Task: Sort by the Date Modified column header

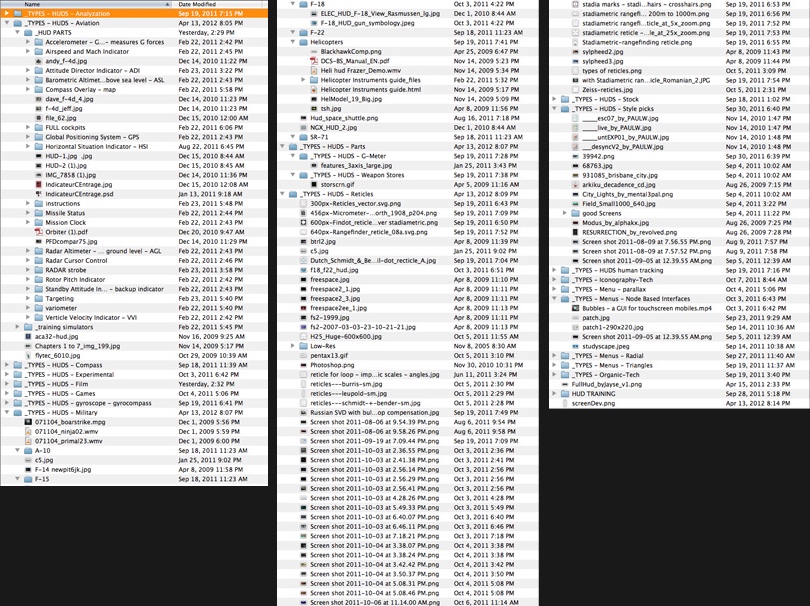Action: 220,4
